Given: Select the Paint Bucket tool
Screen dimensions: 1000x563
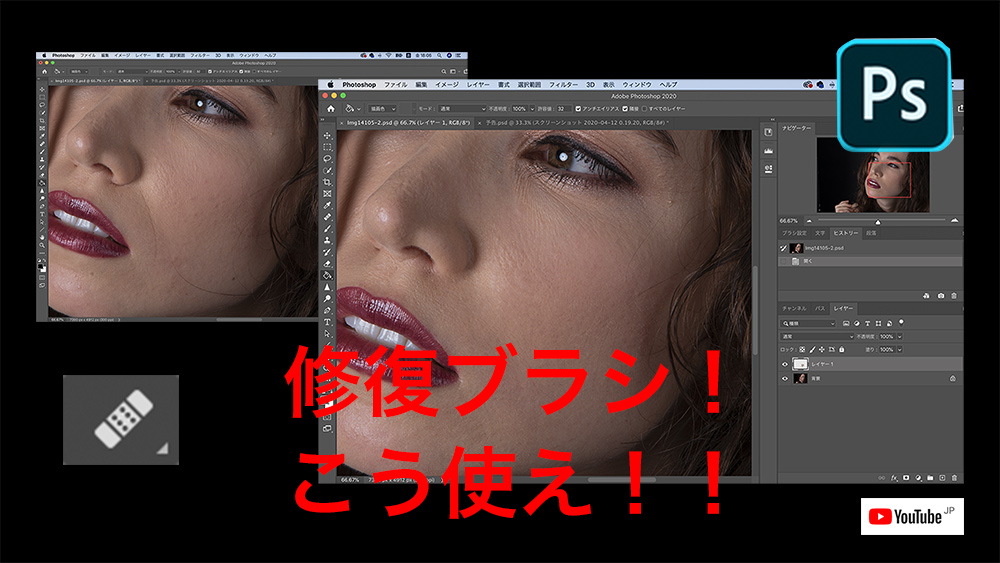Looking at the screenshot, I should pyautogui.click(x=327, y=274).
